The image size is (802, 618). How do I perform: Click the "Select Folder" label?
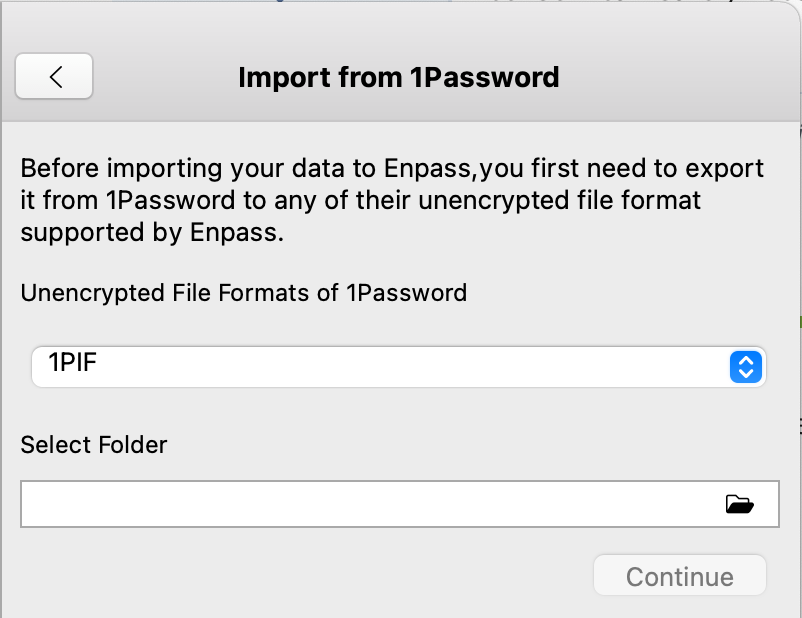click(x=94, y=444)
